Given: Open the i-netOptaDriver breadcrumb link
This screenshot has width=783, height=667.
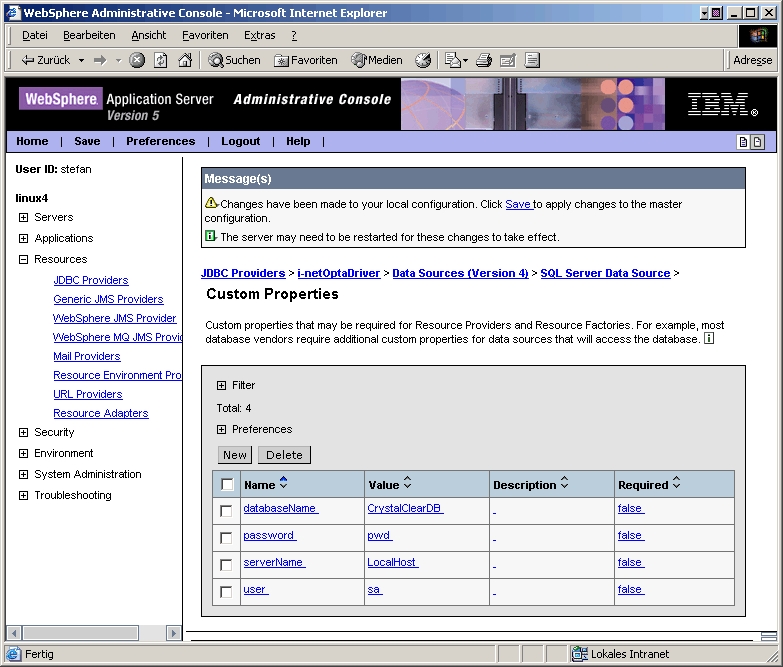Looking at the screenshot, I should coord(339,273).
